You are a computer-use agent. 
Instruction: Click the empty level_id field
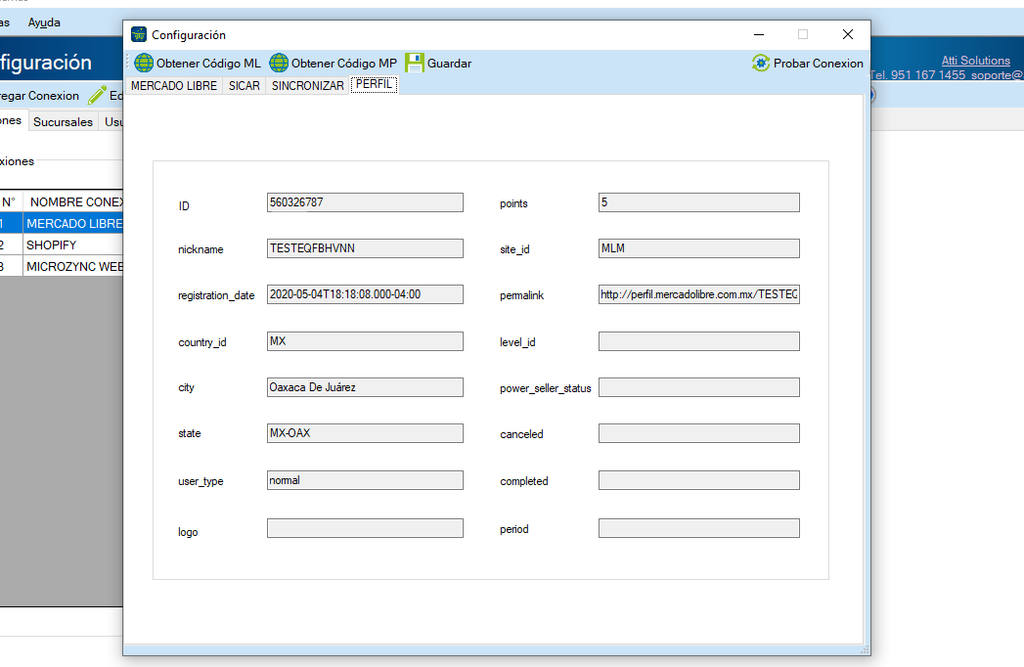click(x=699, y=341)
